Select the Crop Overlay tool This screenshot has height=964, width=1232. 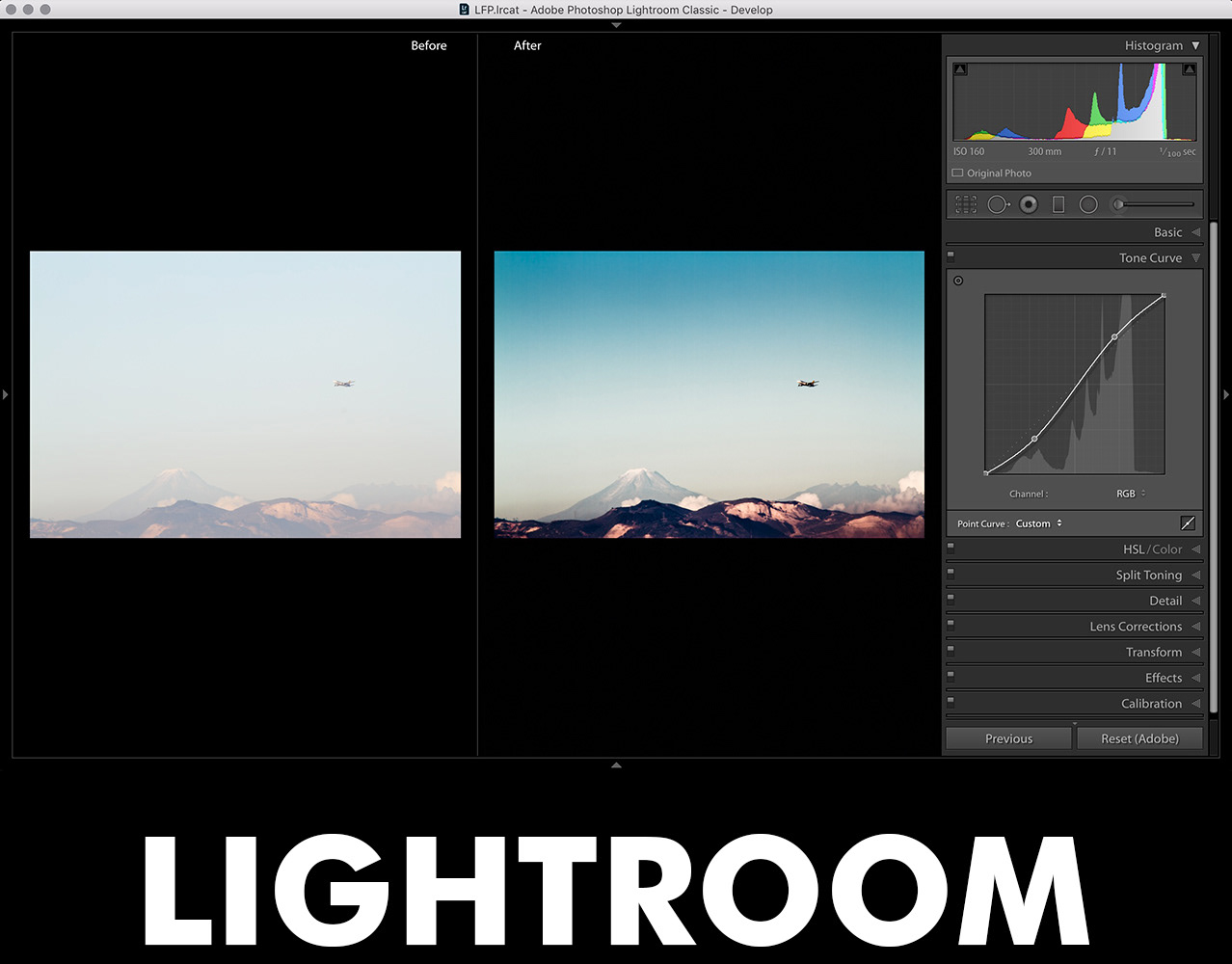(x=966, y=204)
